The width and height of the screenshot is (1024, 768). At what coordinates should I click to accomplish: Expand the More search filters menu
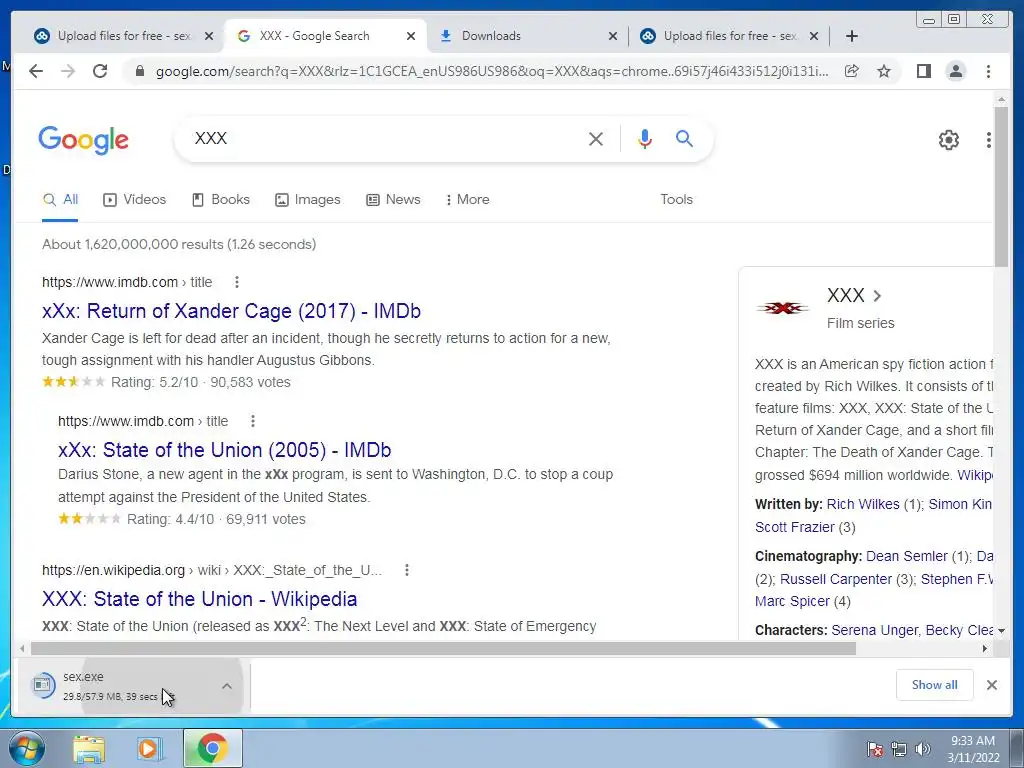467,199
